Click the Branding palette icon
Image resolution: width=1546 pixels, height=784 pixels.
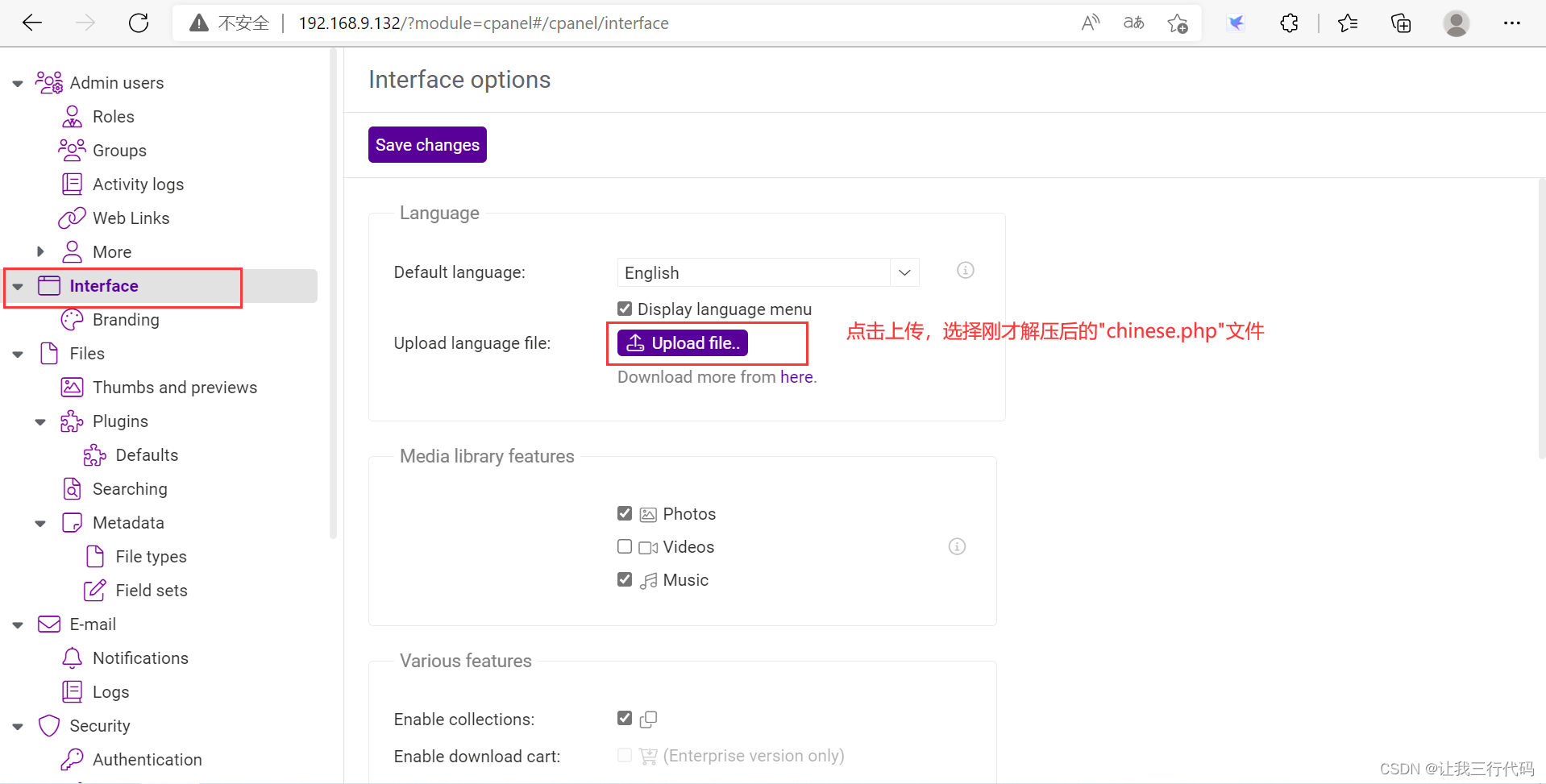click(x=72, y=320)
